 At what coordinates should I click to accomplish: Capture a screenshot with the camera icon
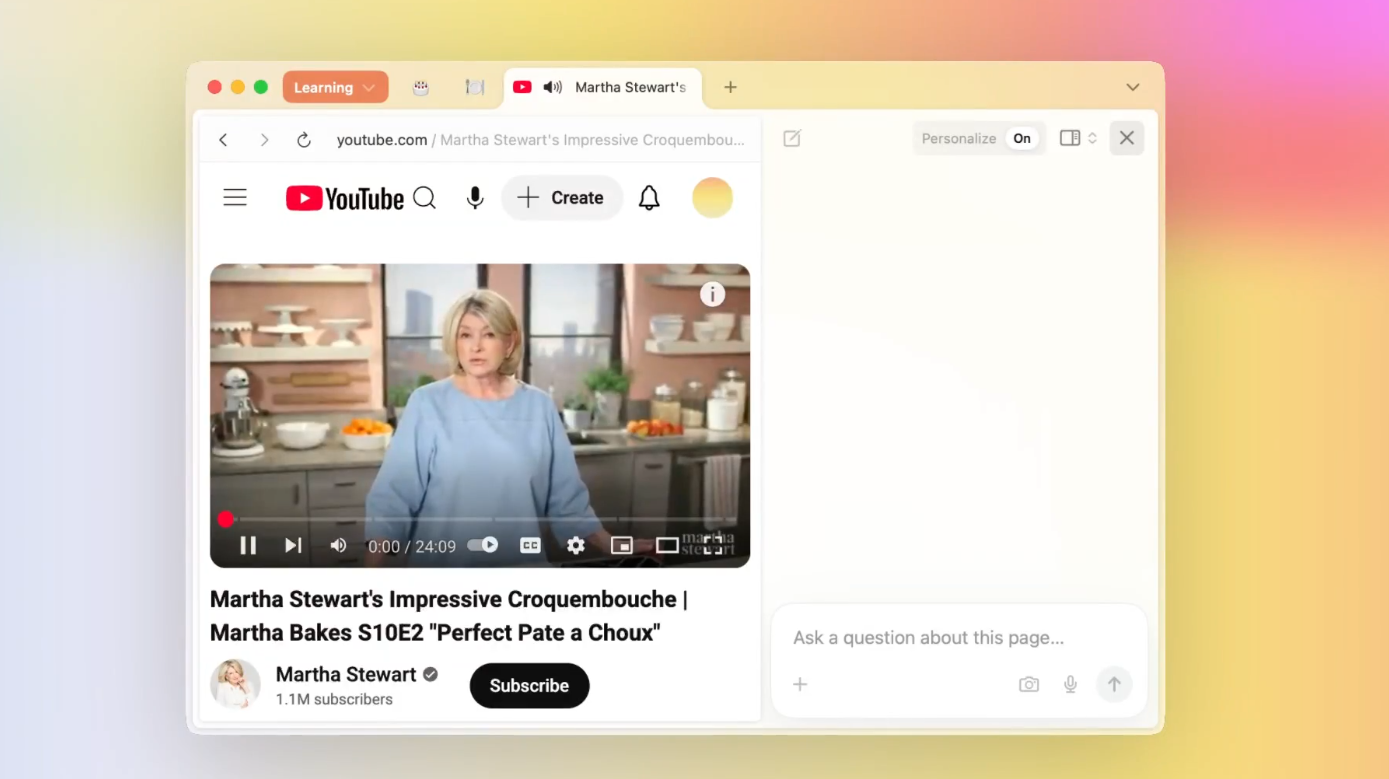tap(1029, 684)
